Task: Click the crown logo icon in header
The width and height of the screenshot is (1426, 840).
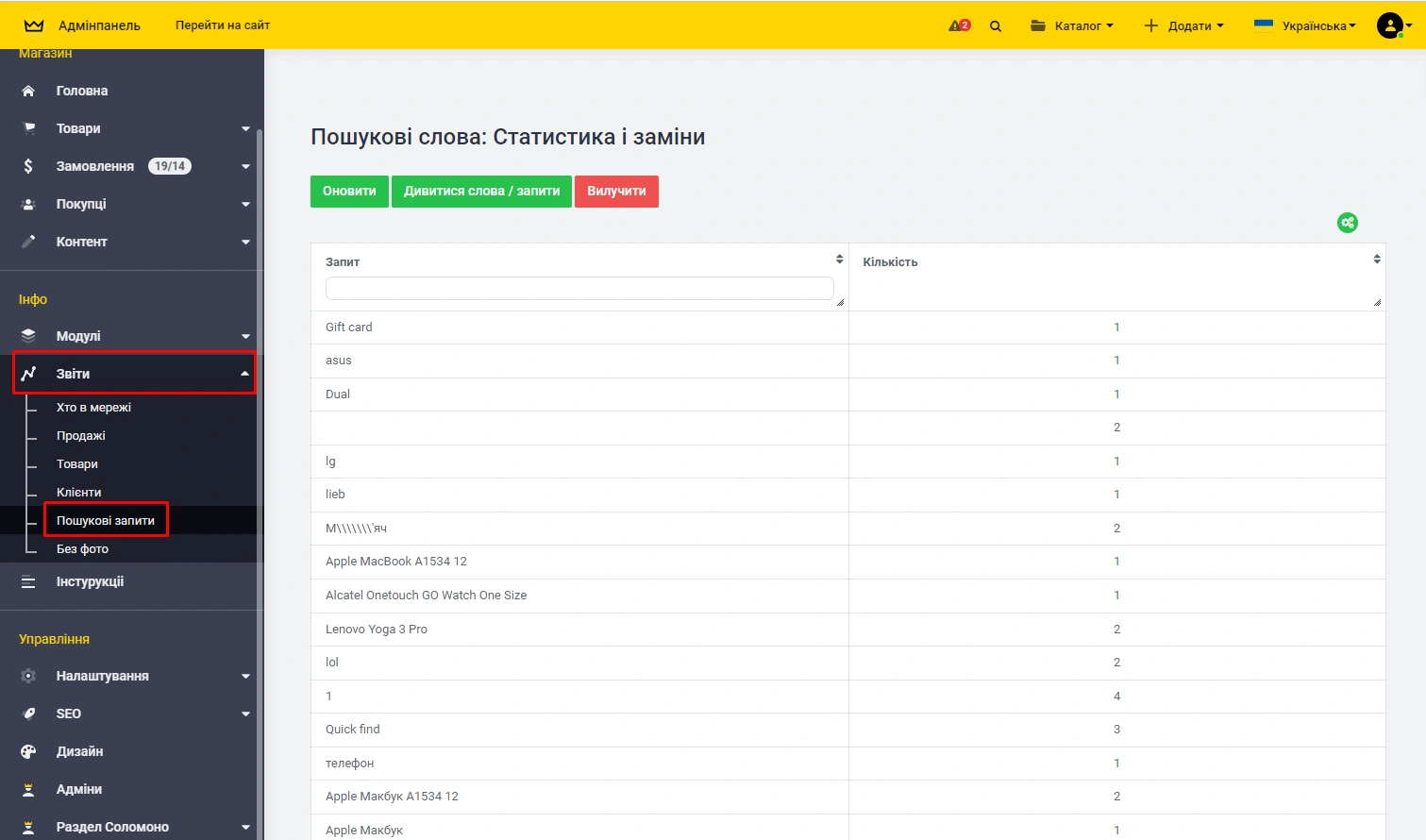Action: (x=34, y=25)
